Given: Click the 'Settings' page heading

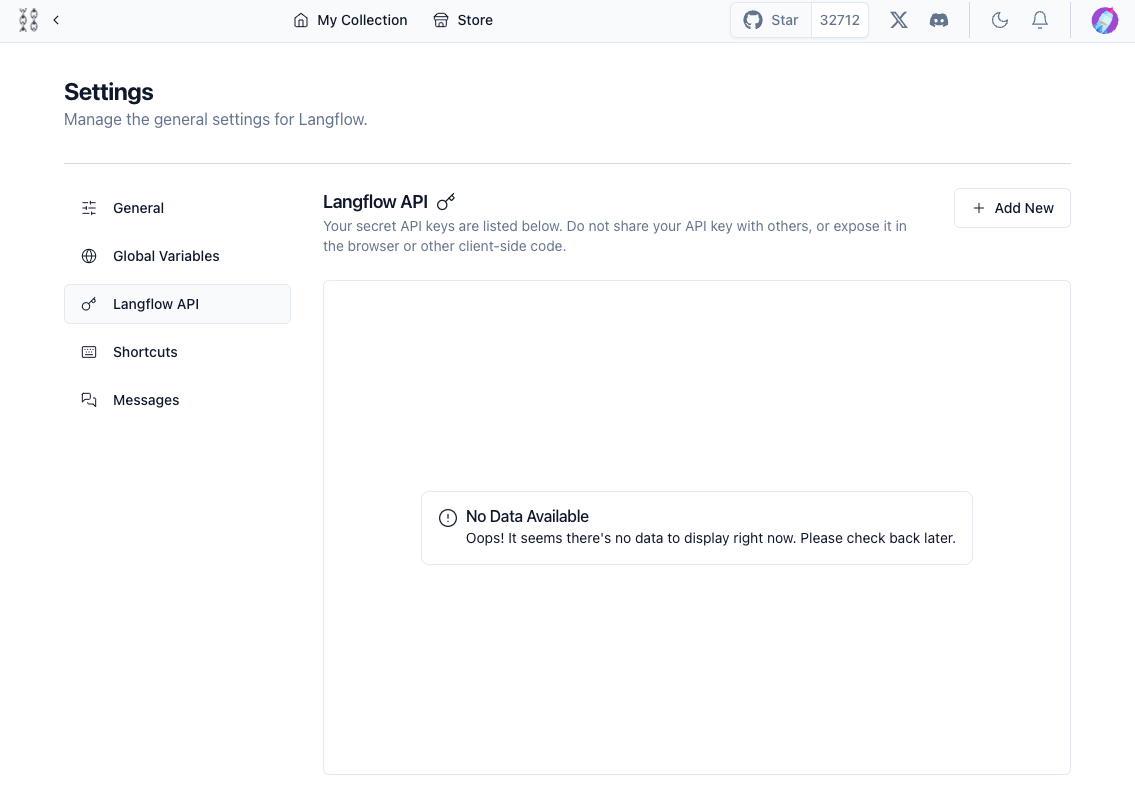Looking at the screenshot, I should 109,92.
